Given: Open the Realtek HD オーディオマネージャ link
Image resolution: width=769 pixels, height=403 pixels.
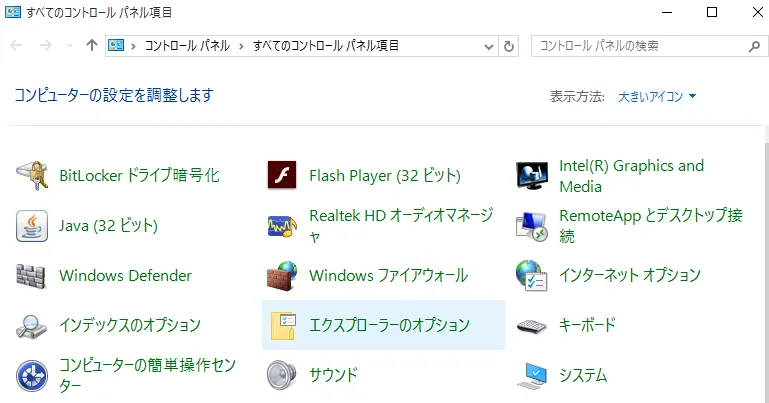Looking at the screenshot, I should [401, 226].
